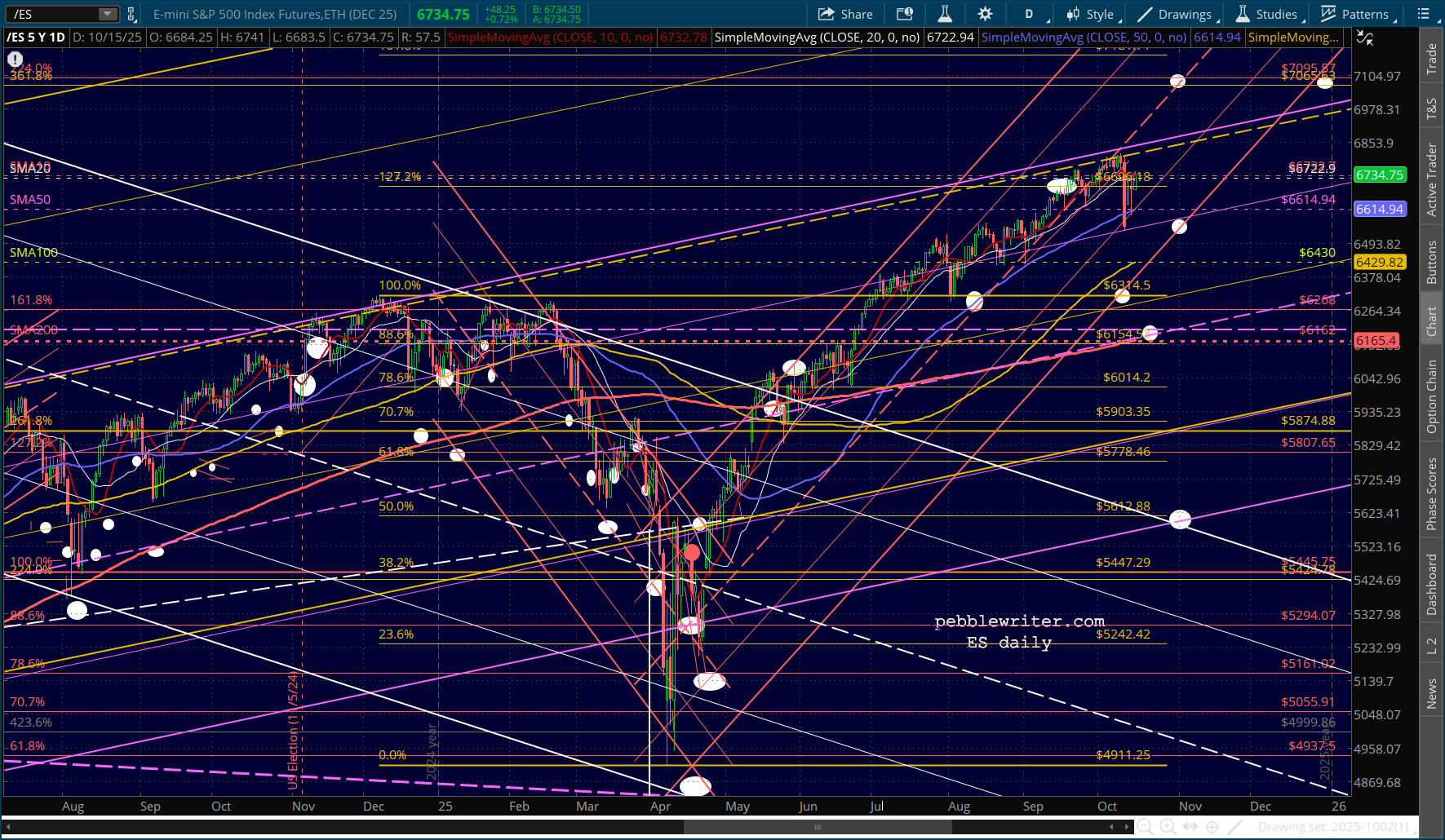Click into the /ES symbol entry field
The width and height of the screenshot is (1445, 840).
(x=54, y=14)
